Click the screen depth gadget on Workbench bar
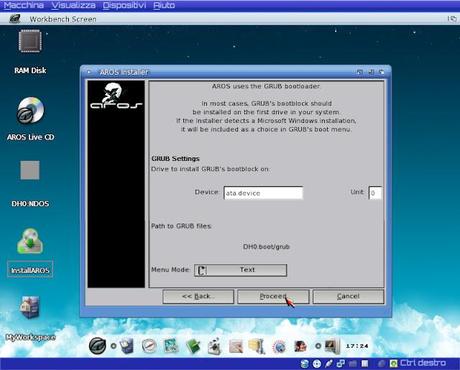Screen dimensions: 460x370 coord(452,19)
